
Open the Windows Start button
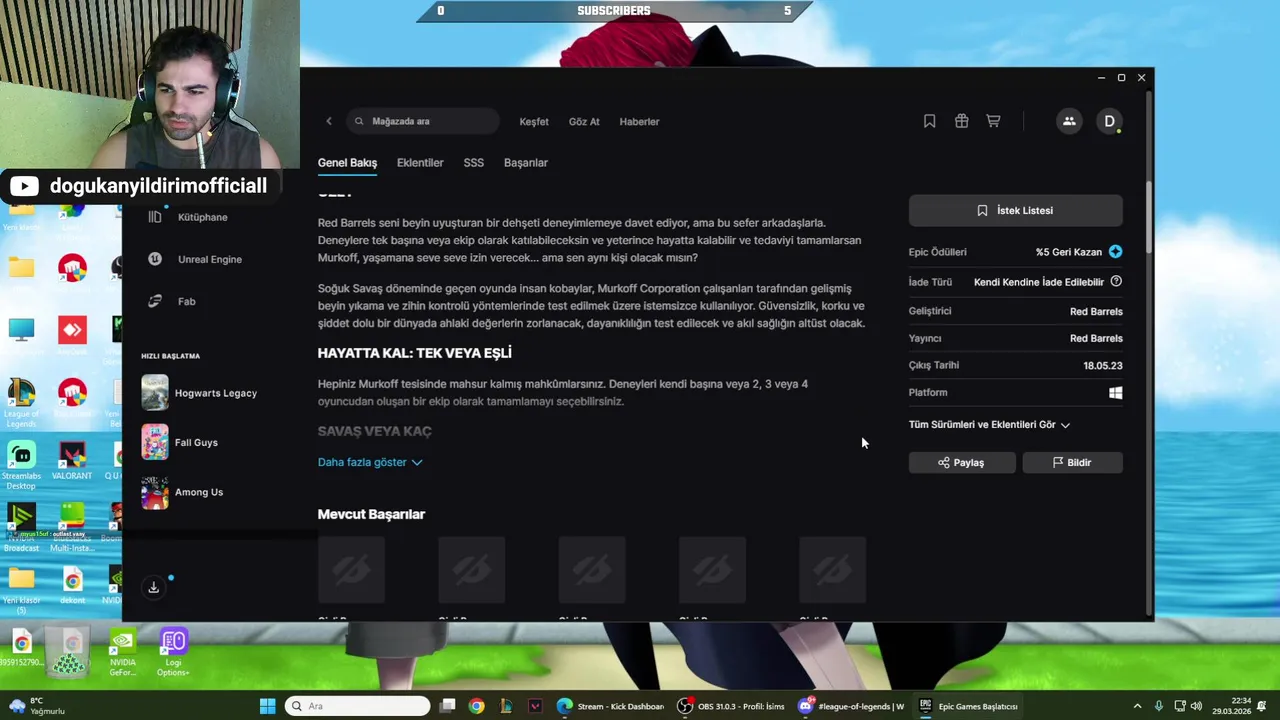[x=267, y=706]
